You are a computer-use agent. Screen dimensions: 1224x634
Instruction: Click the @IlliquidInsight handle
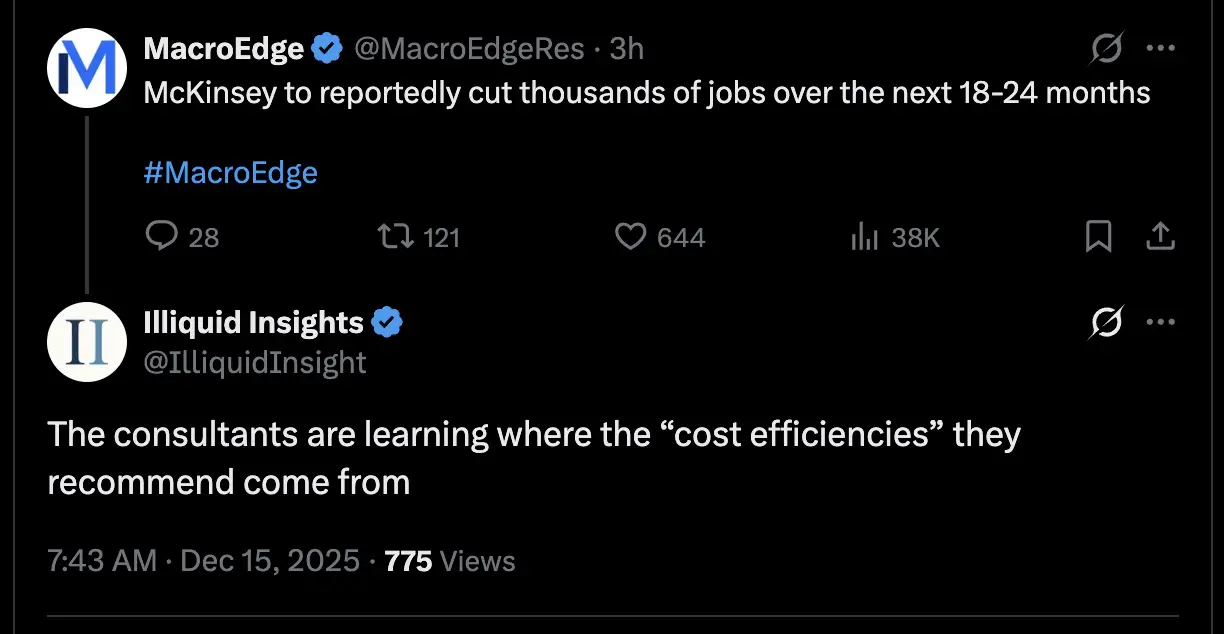coord(255,361)
